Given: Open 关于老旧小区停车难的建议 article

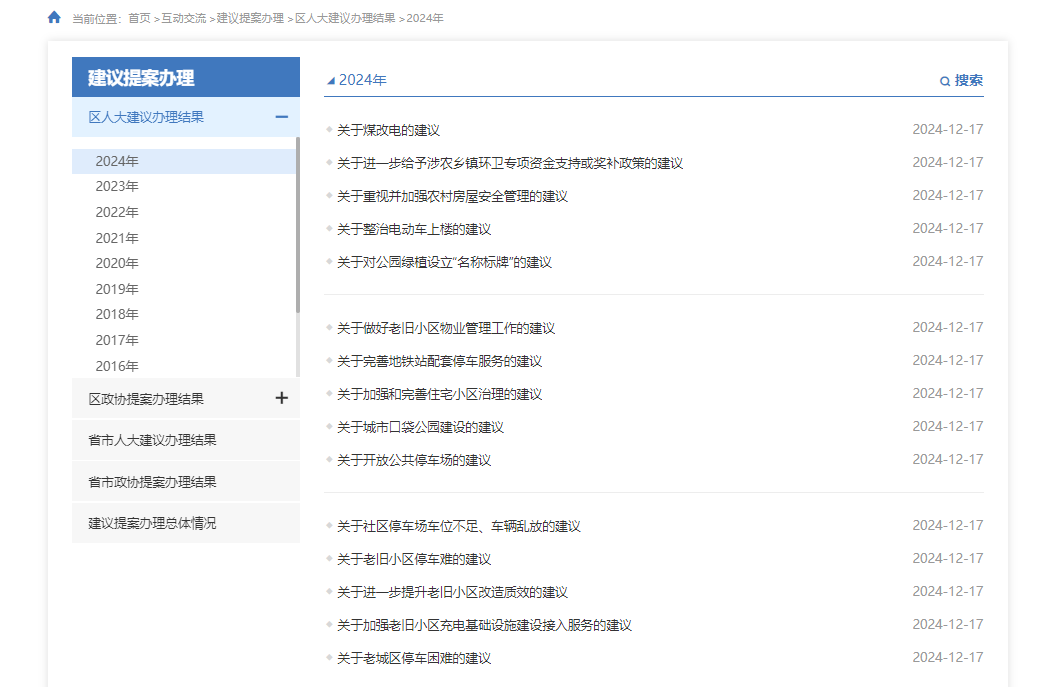Looking at the screenshot, I should point(414,559).
